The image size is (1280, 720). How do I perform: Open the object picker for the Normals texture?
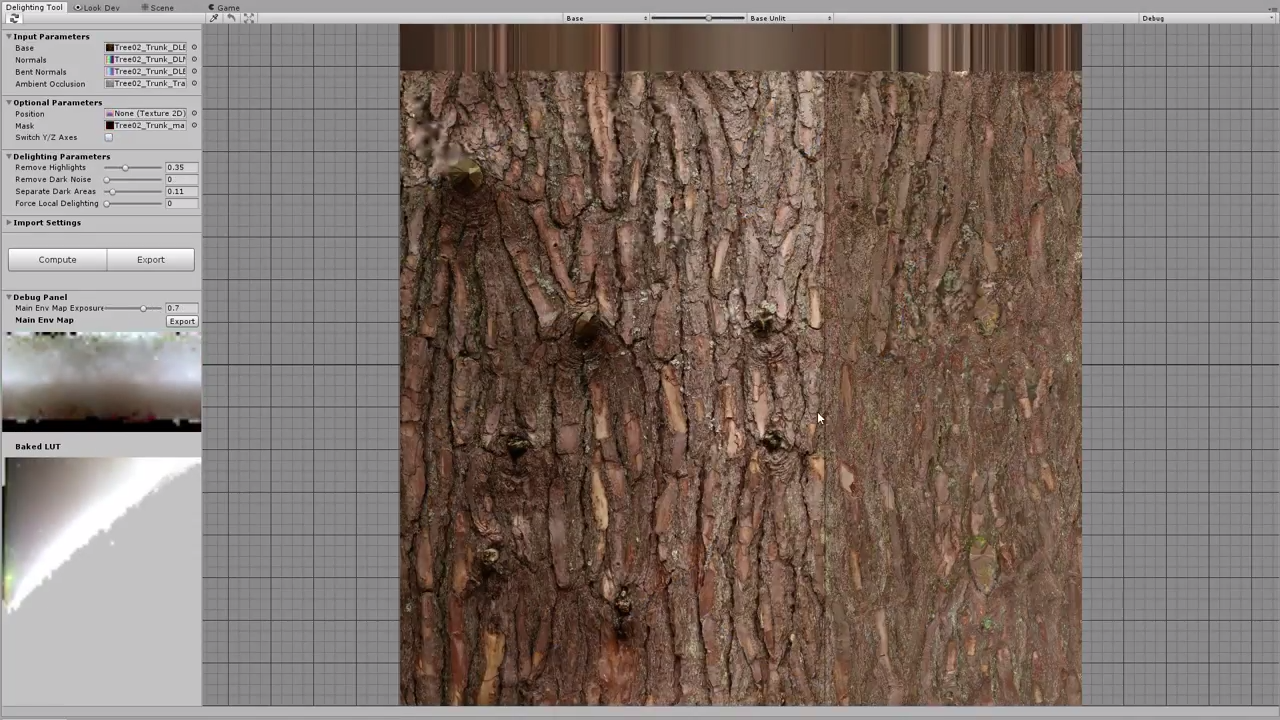(194, 59)
